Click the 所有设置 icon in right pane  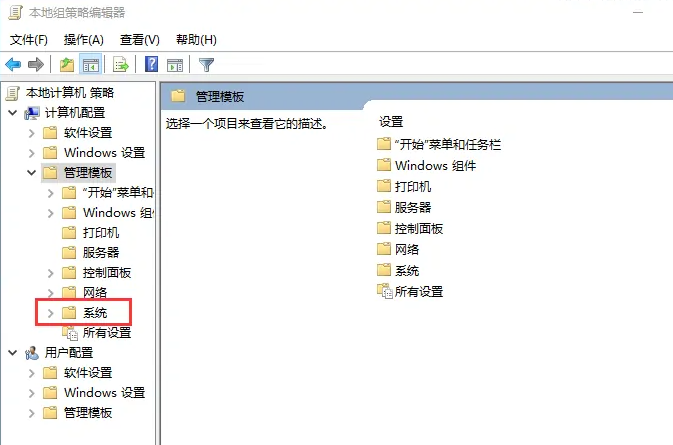pos(385,291)
